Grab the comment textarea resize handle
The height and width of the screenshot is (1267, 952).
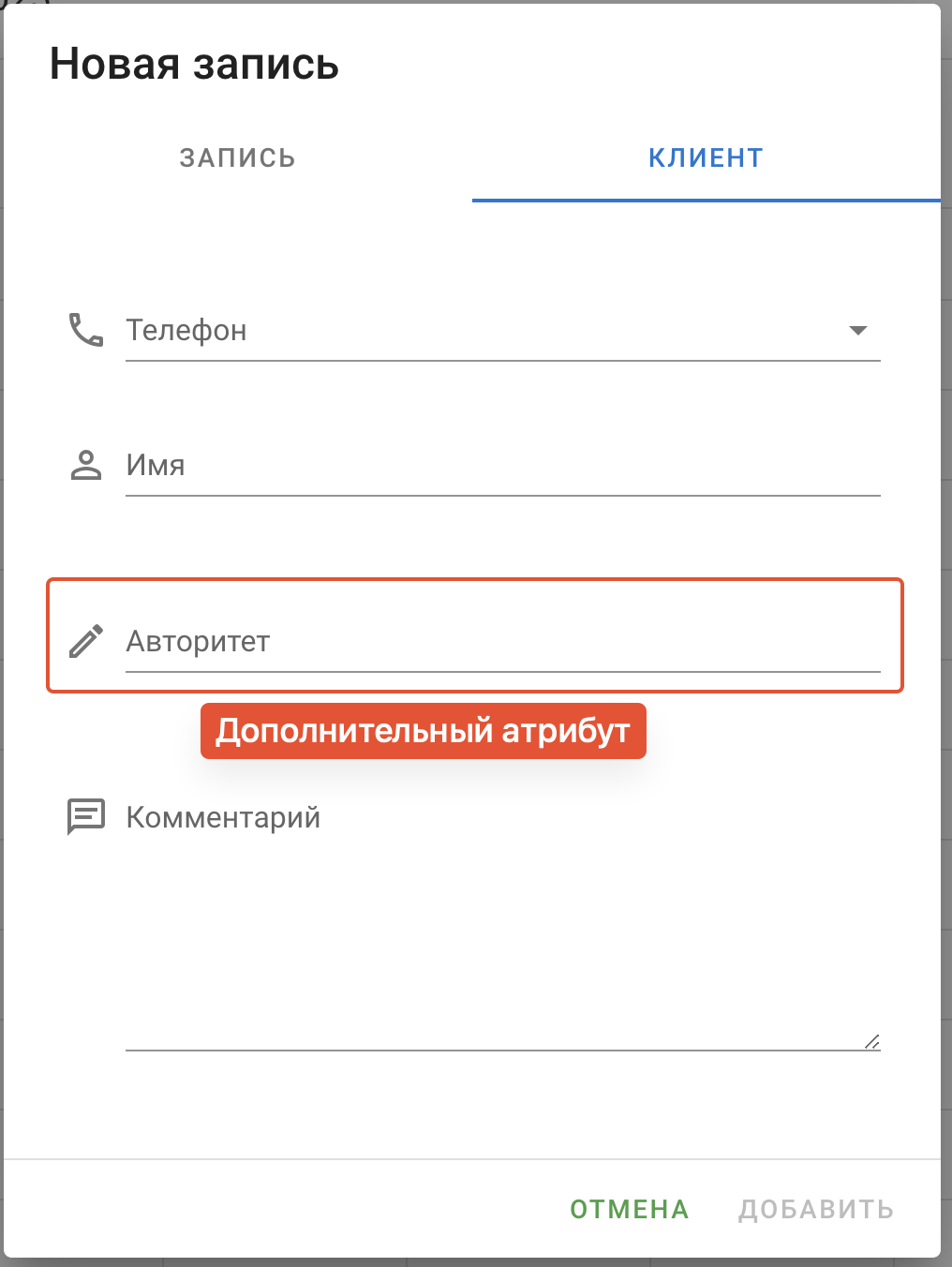tap(872, 1041)
